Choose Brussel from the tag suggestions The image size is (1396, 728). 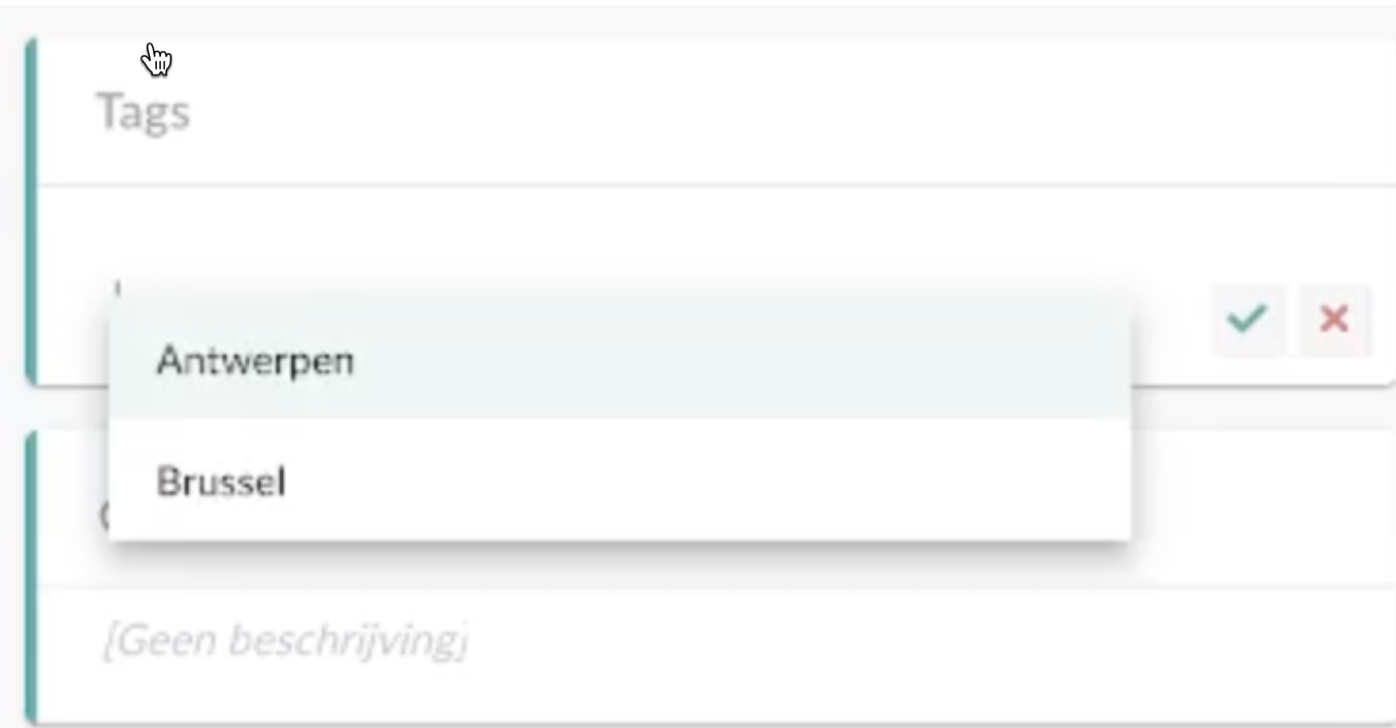[x=620, y=481]
